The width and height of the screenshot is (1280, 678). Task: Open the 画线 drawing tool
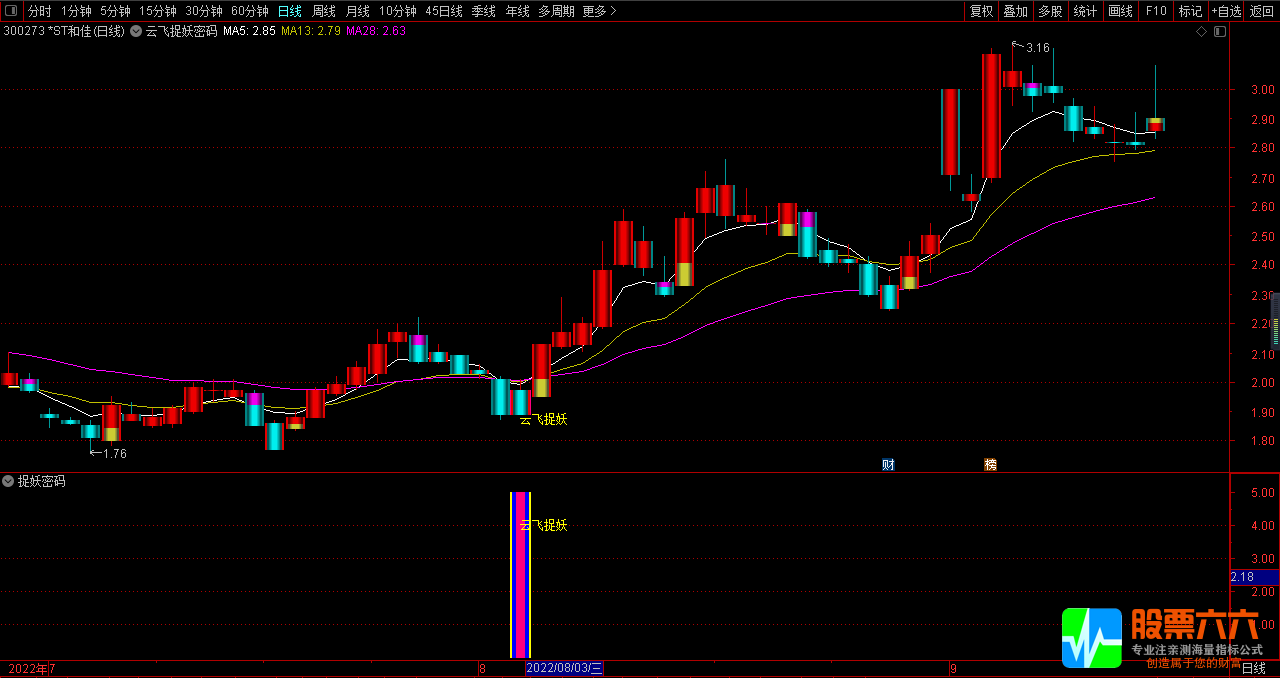tap(1121, 11)
